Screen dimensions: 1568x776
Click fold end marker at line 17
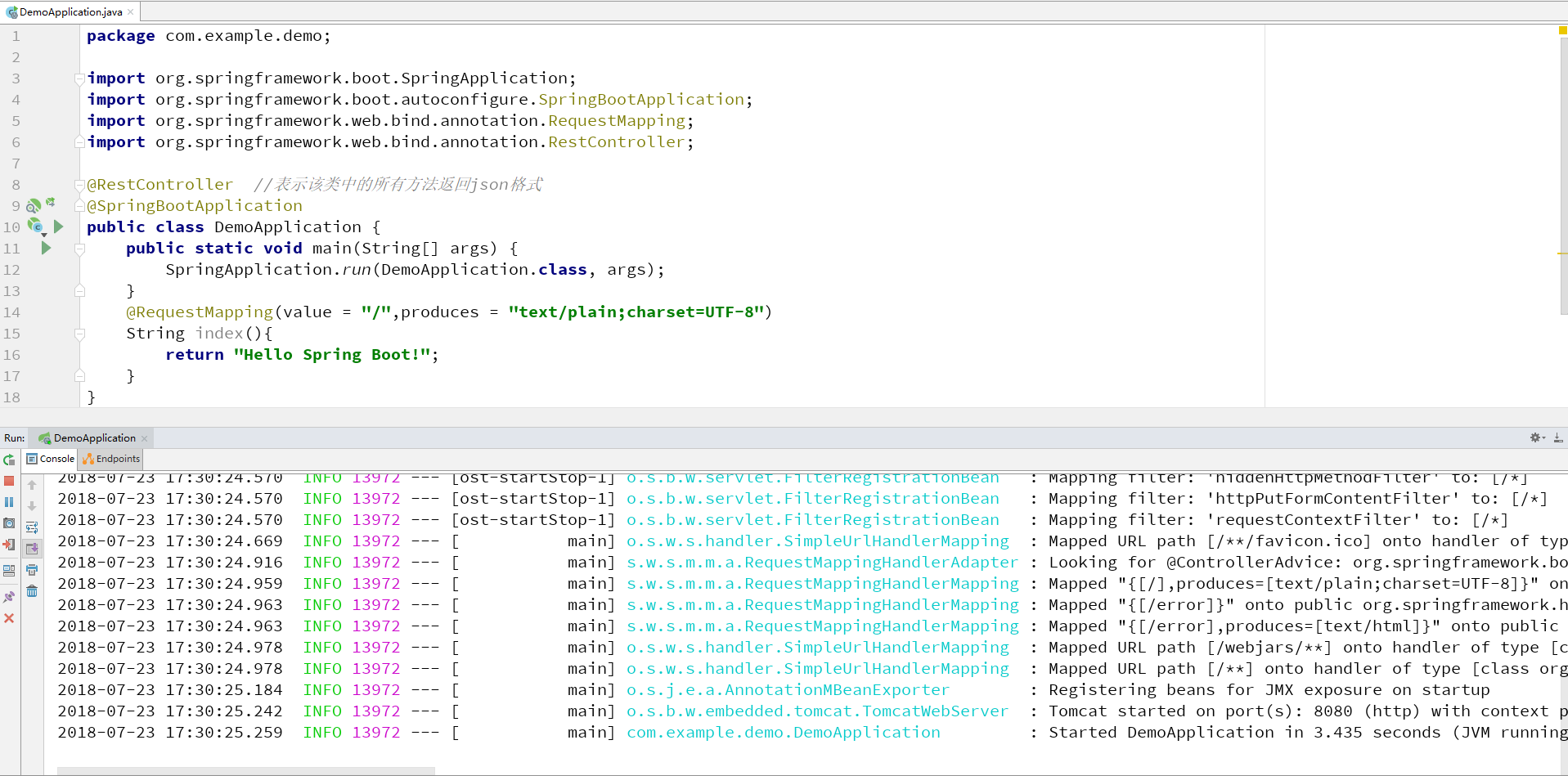tap(79, 376)
